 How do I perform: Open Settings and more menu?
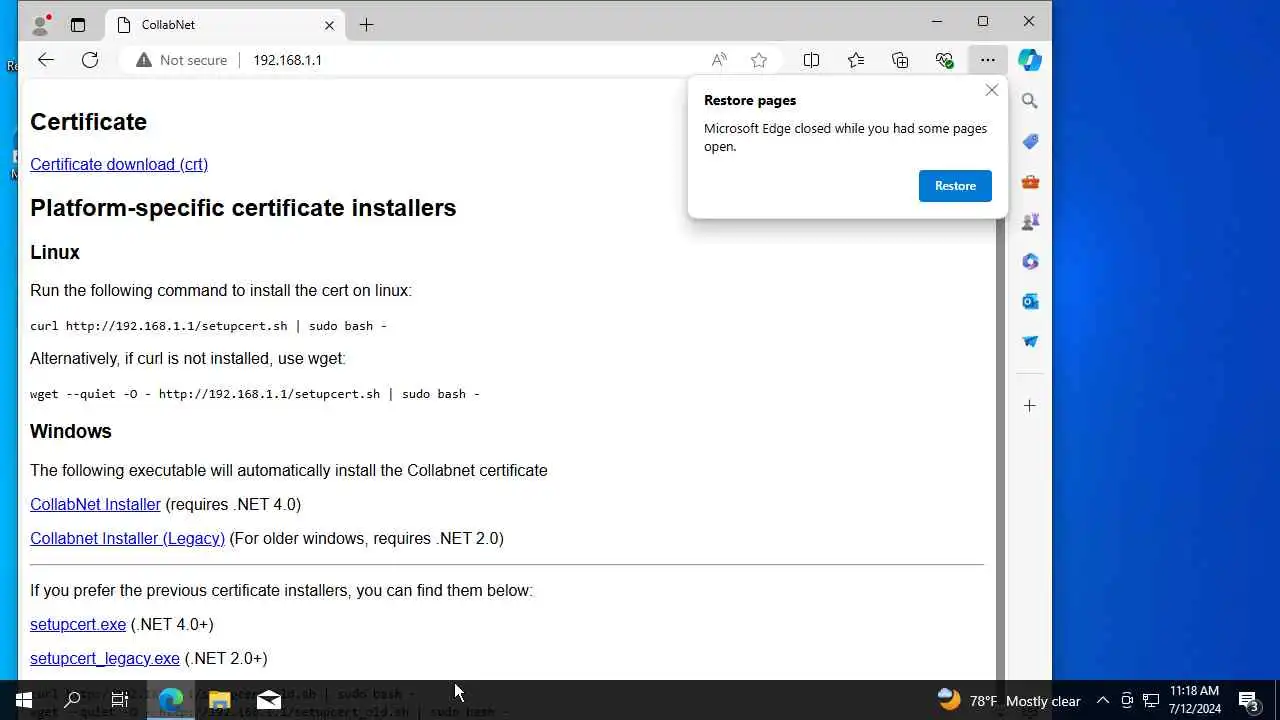[x=988, y=60]
